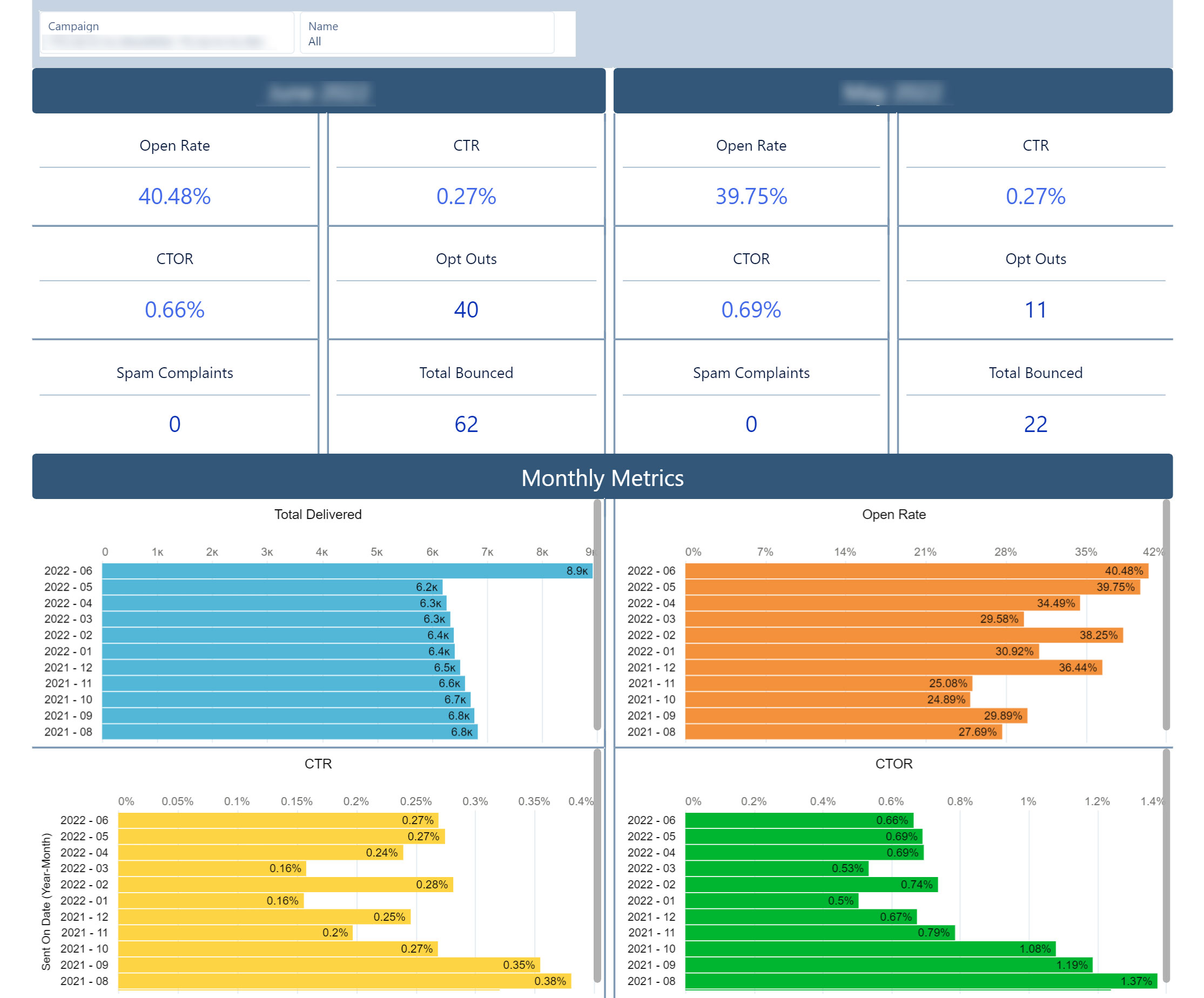Click the Total Delivered chart title
Screen dimensions: 1204x998
pyautogui.click(x=318, y=514)
